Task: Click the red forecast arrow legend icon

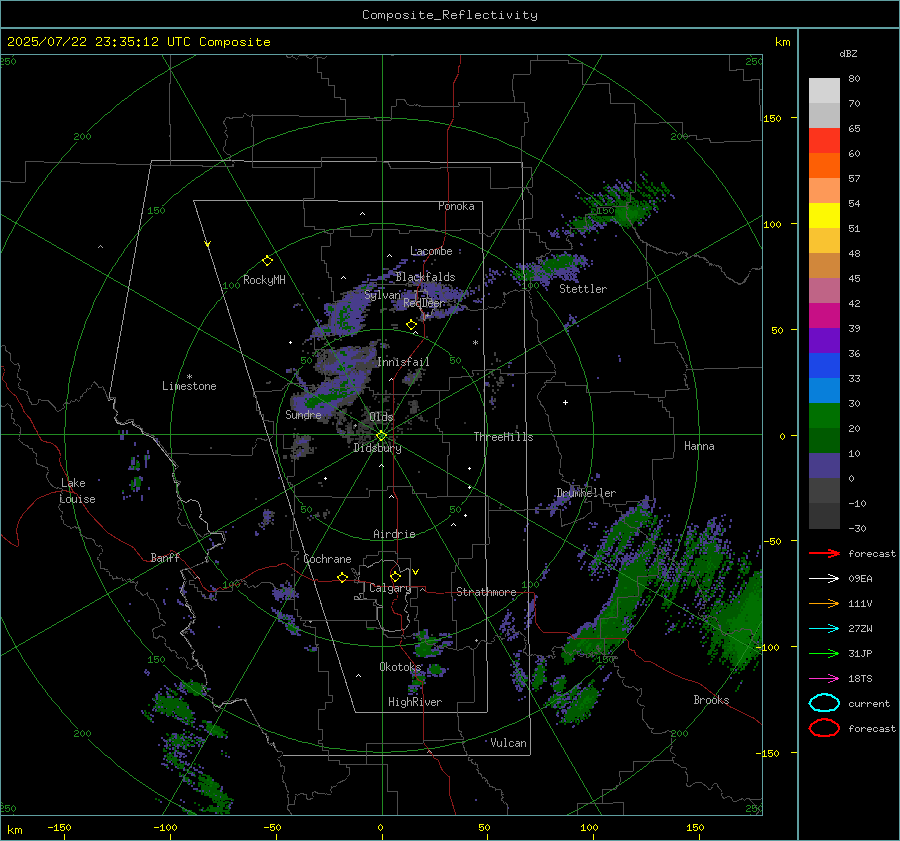Action: [824, 553]
